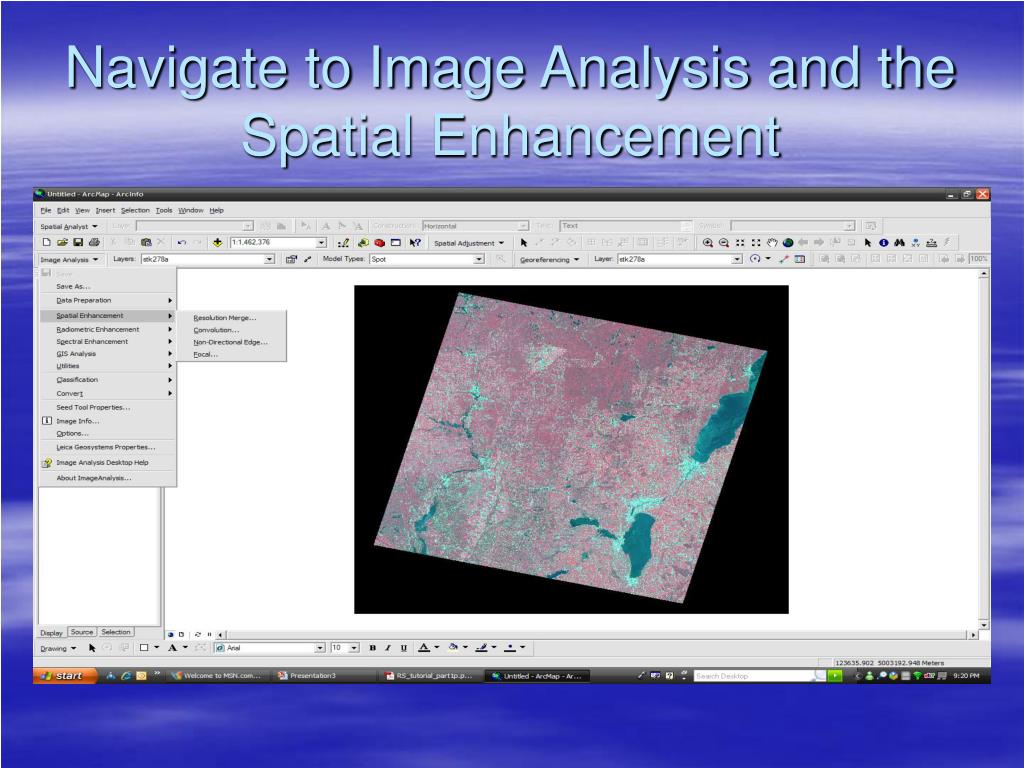
Task: Select the Pan hand tool
Action: coord(772,242)
